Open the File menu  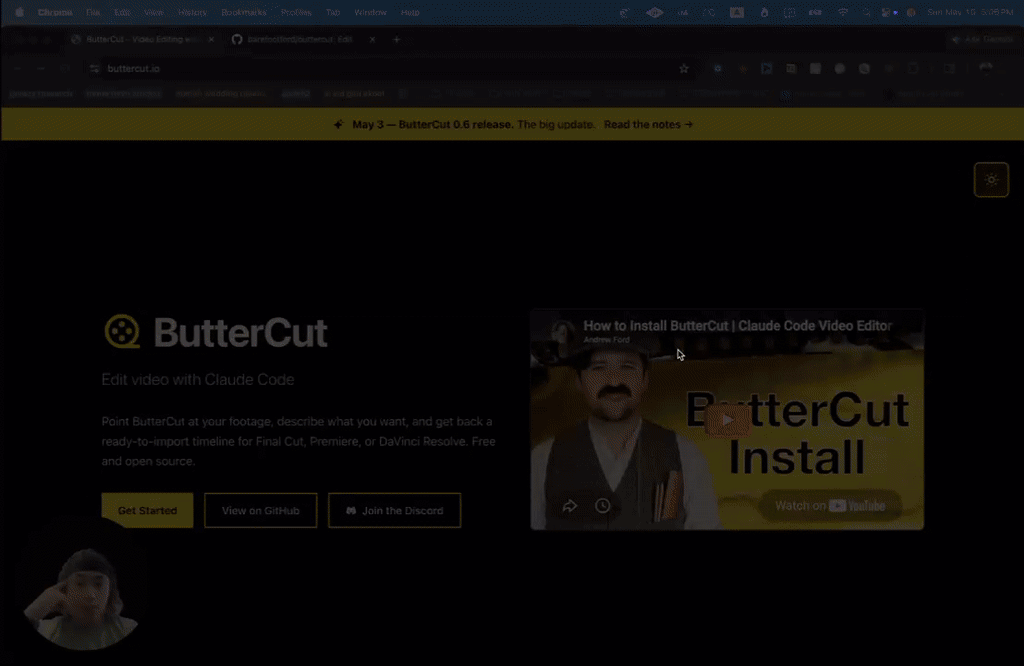[93, 12]
